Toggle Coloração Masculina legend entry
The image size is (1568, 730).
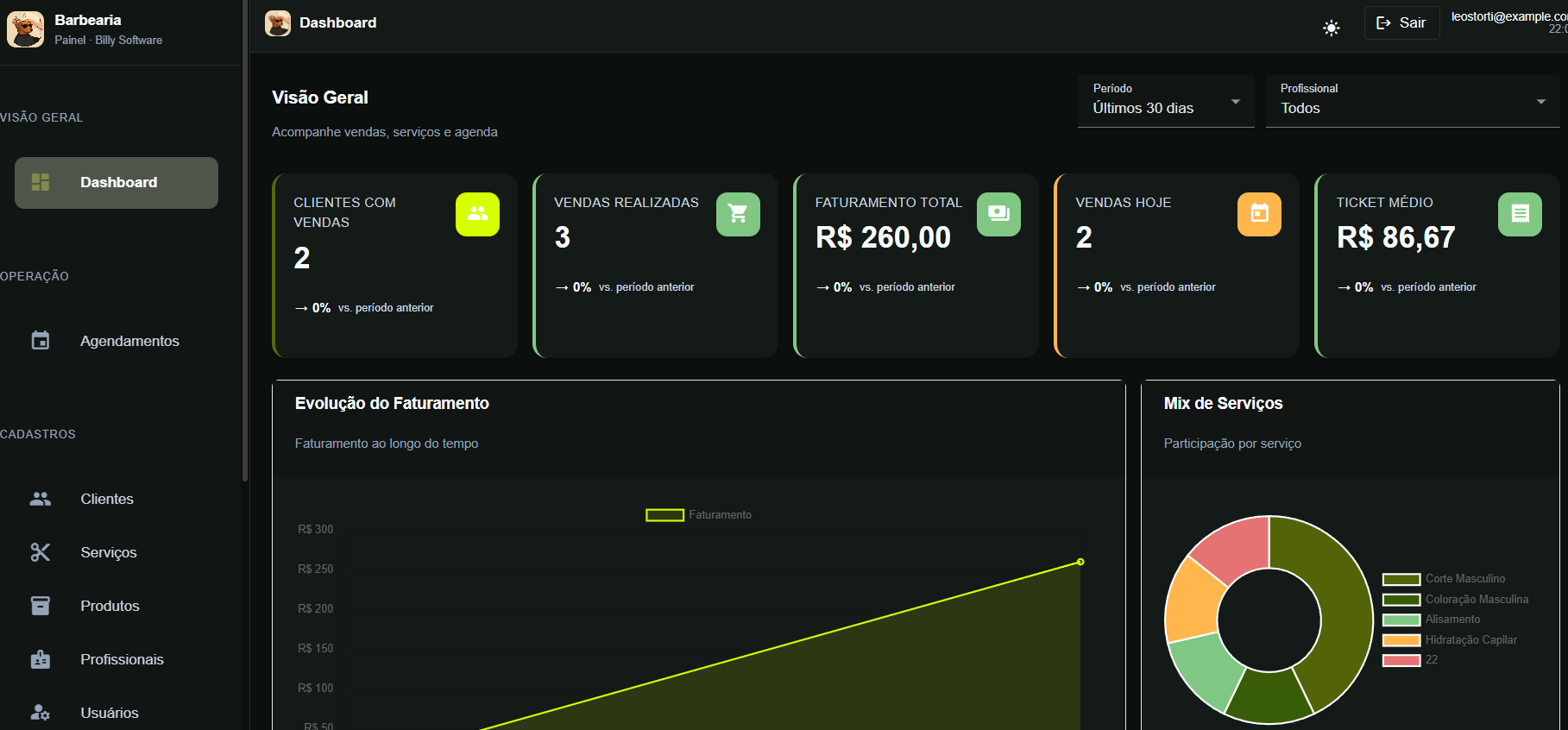[x=1455, y=600]
